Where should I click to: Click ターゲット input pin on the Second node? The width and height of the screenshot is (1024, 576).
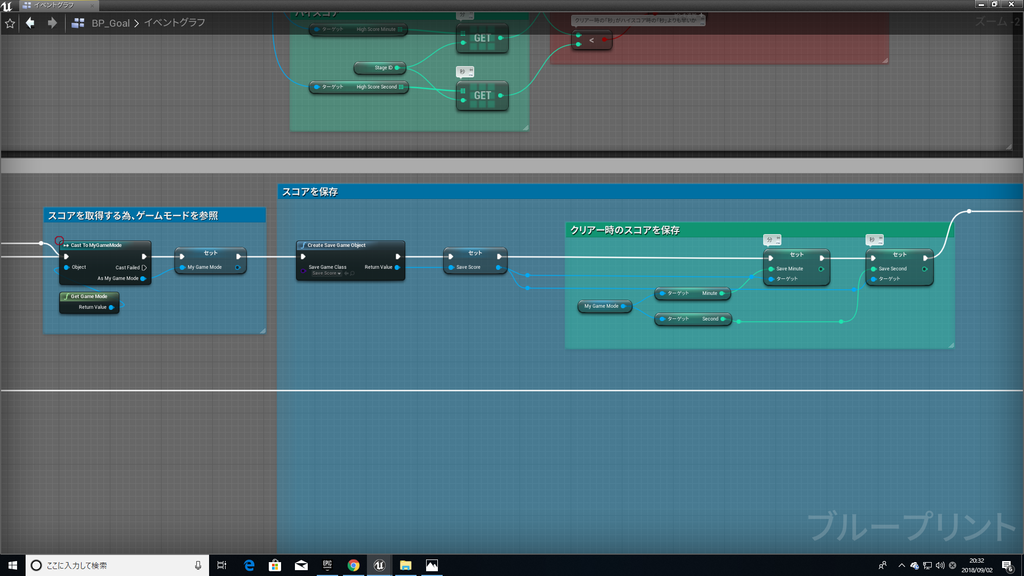[662, 319]
